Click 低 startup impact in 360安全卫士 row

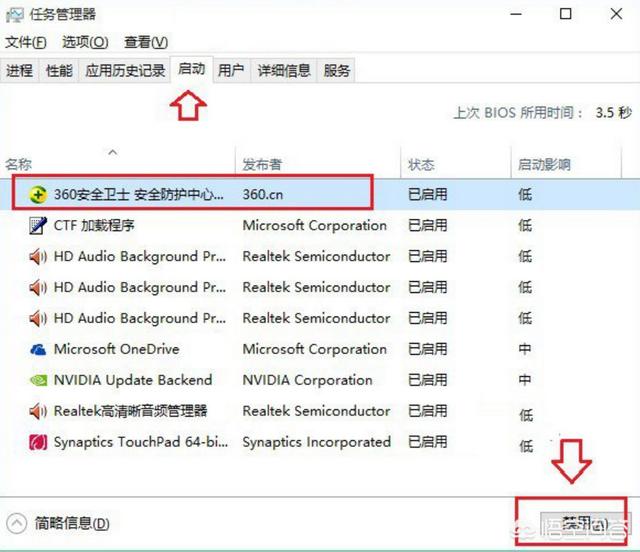coord(525,194)
